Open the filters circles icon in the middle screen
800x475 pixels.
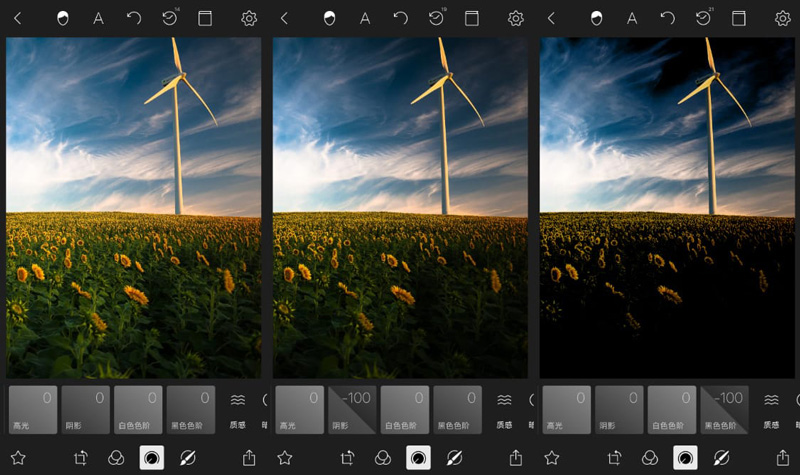coord(382,457)
